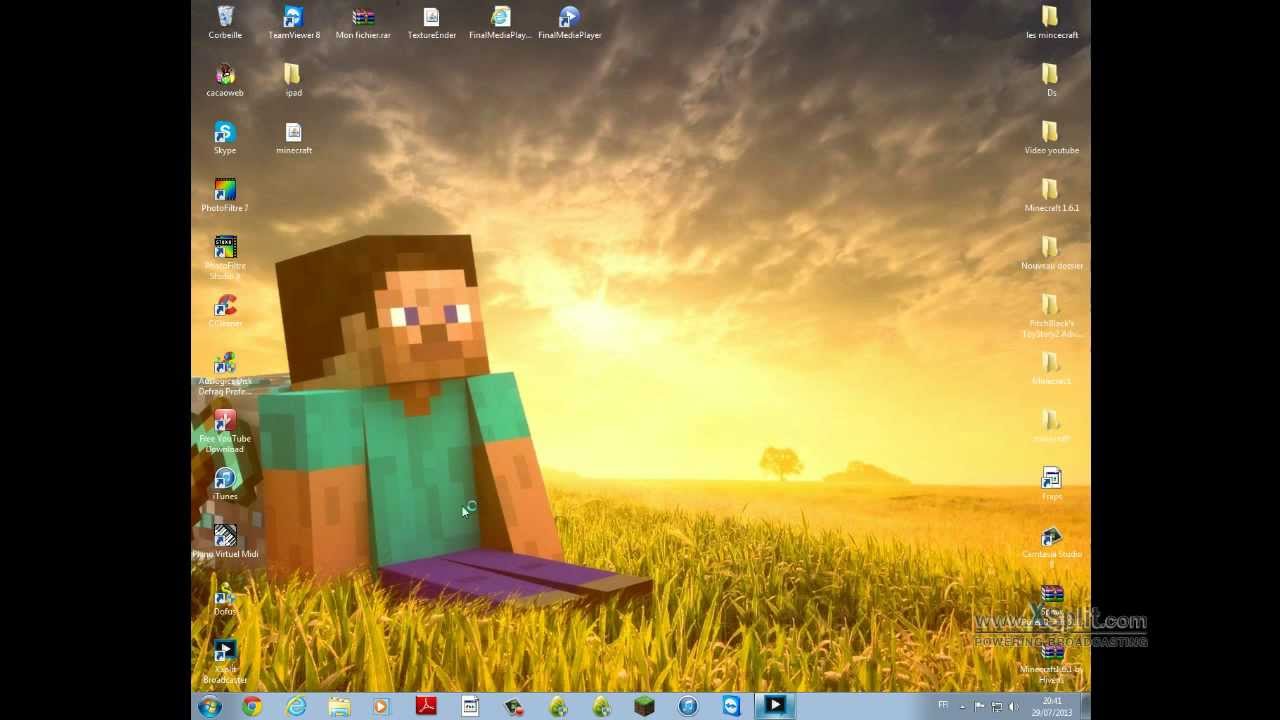Launch PhotoFiltre 7 desktop shortcut

(x=225, y=196)
